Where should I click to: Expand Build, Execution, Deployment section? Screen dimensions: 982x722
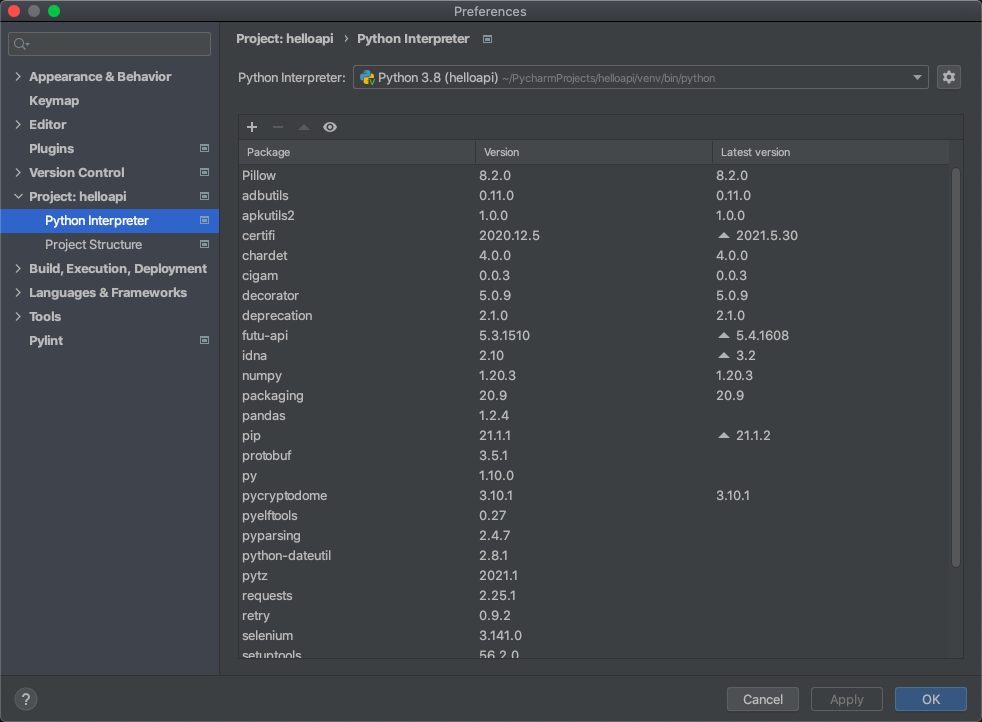click(x=18, y=269)
